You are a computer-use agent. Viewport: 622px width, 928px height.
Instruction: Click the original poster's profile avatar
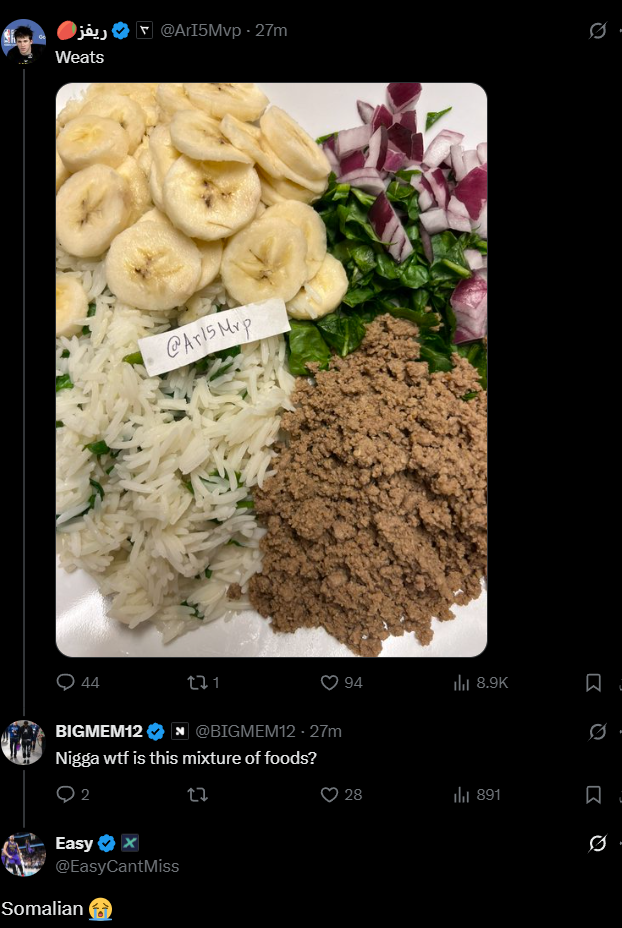[23, 41]
